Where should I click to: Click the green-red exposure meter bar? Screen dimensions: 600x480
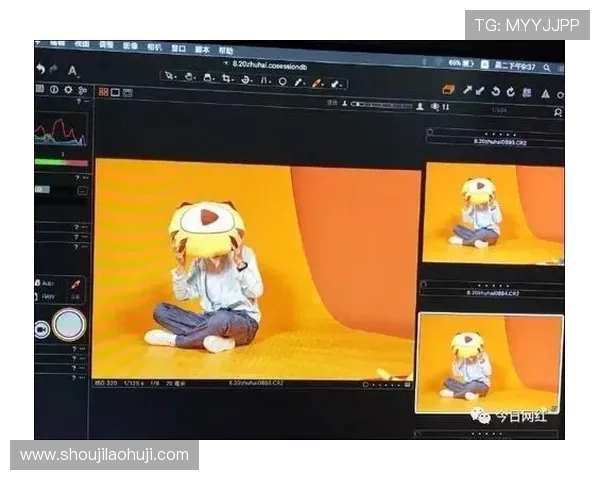(61, 163)
